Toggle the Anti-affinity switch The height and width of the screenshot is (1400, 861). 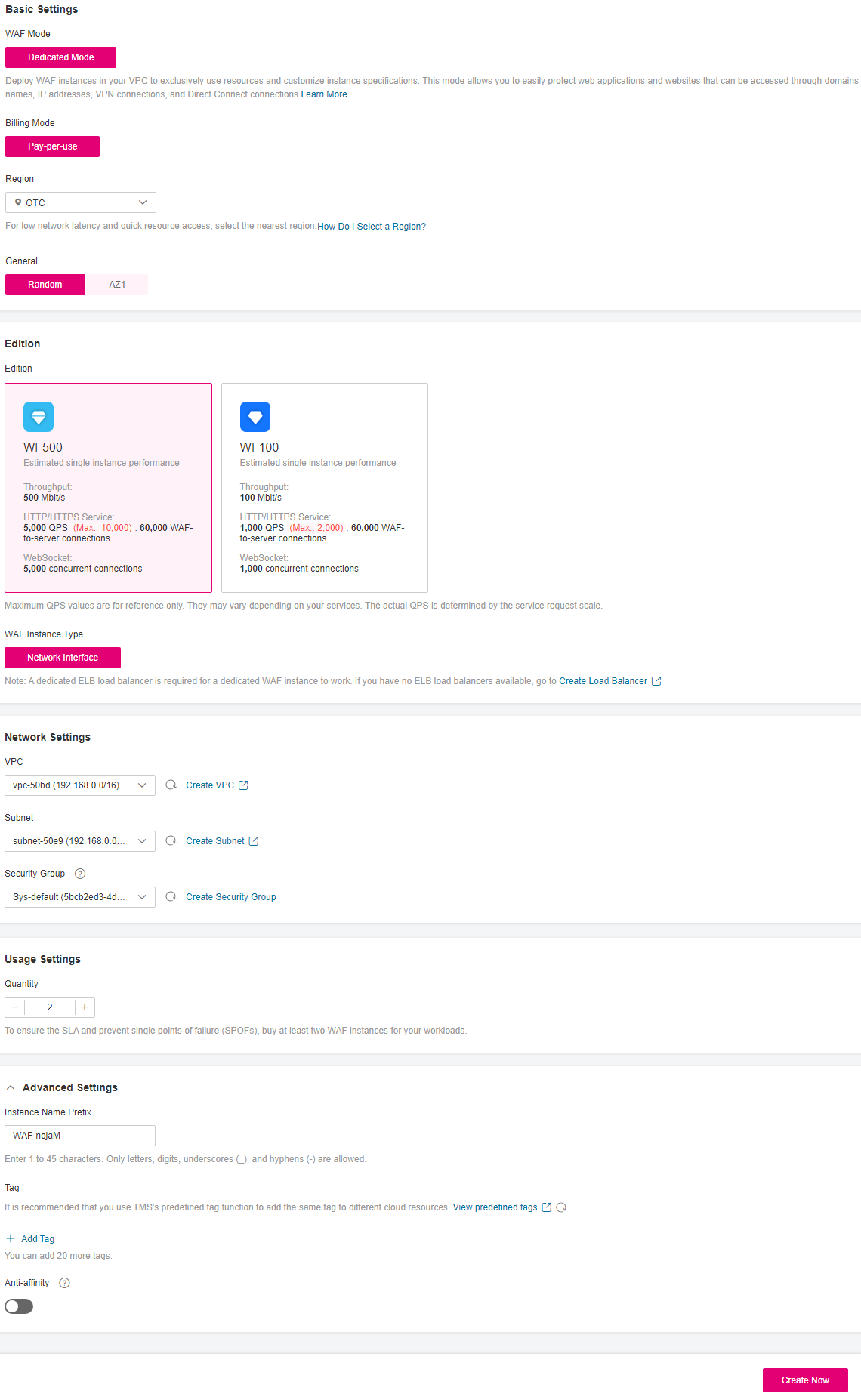coord(19,1306)
